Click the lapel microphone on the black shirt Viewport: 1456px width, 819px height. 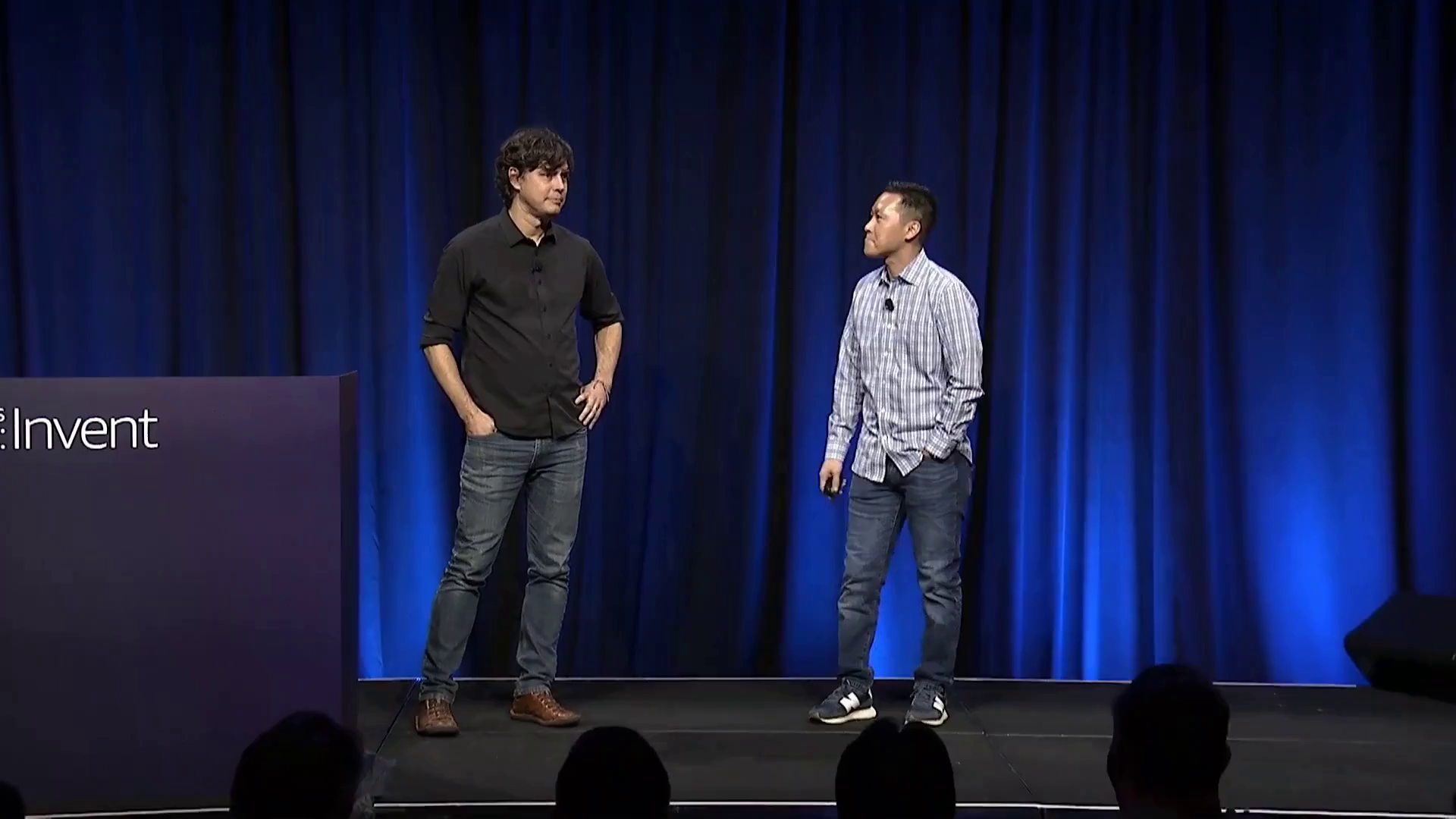(x=536, y=269)
